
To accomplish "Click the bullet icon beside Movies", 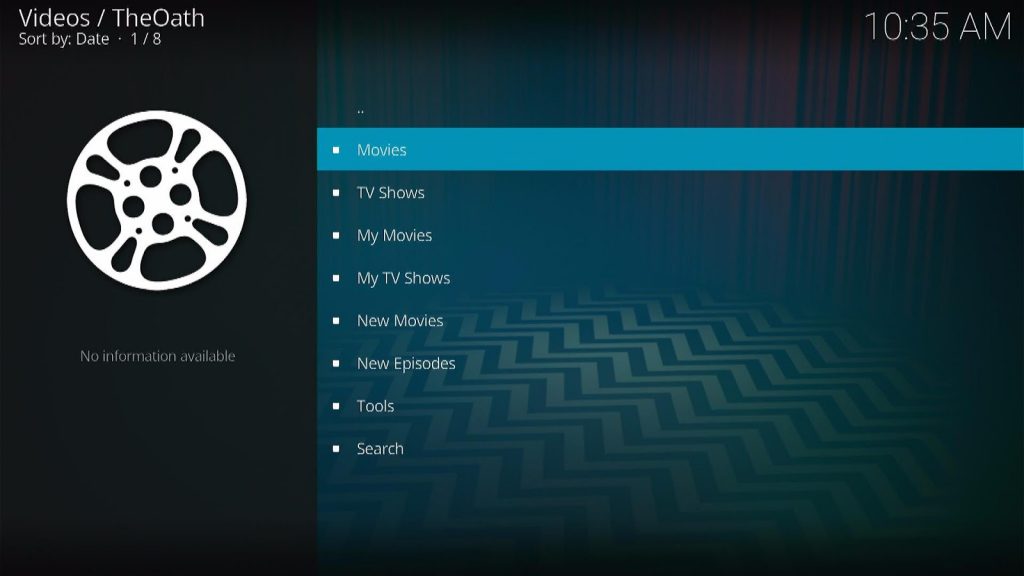I will click(336, 150).
